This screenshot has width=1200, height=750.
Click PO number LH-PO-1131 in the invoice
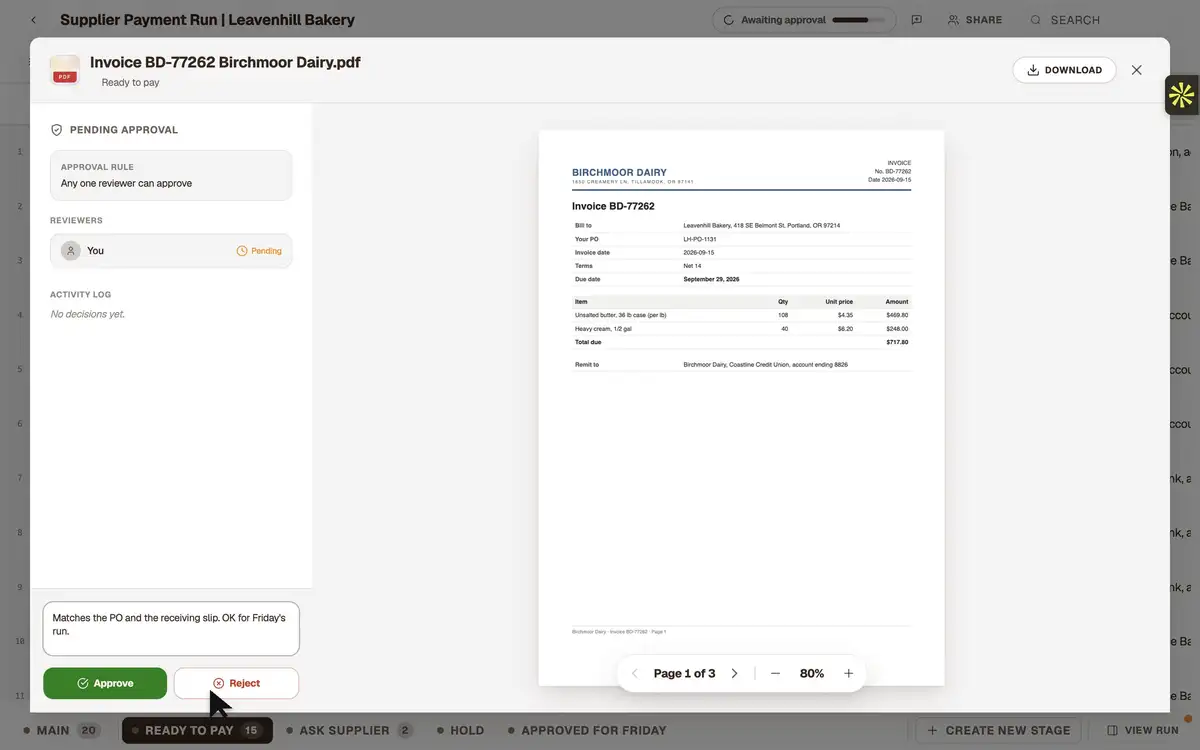[x=700, y=239]
